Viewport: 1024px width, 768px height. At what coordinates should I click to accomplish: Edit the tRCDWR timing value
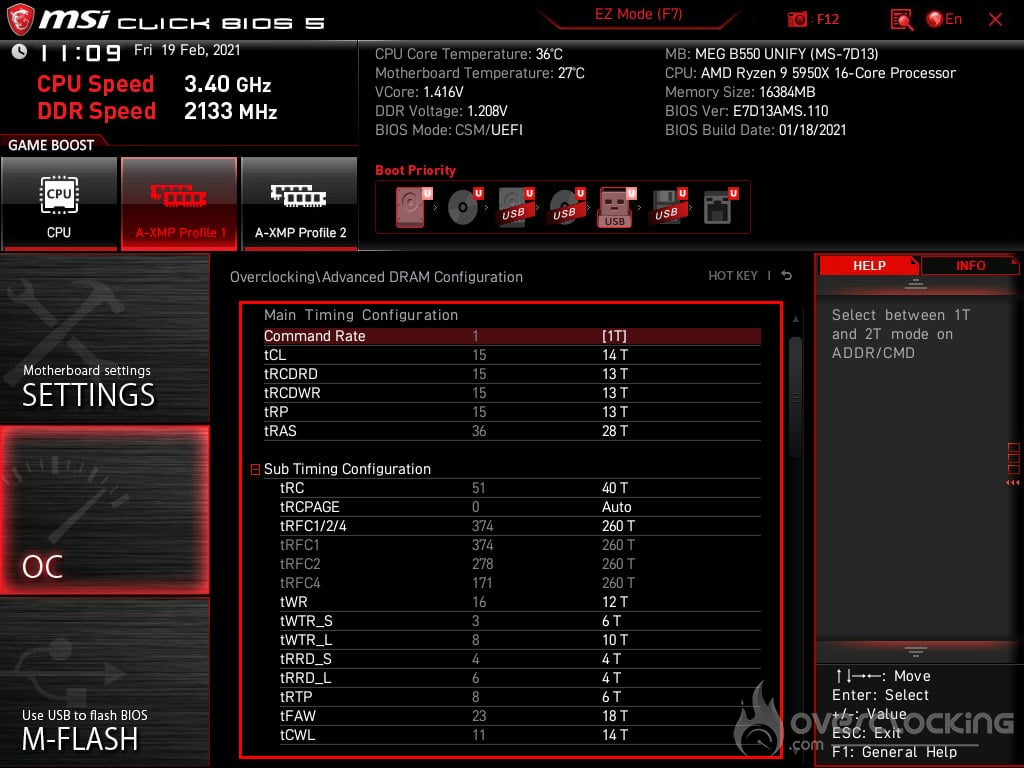615,392
